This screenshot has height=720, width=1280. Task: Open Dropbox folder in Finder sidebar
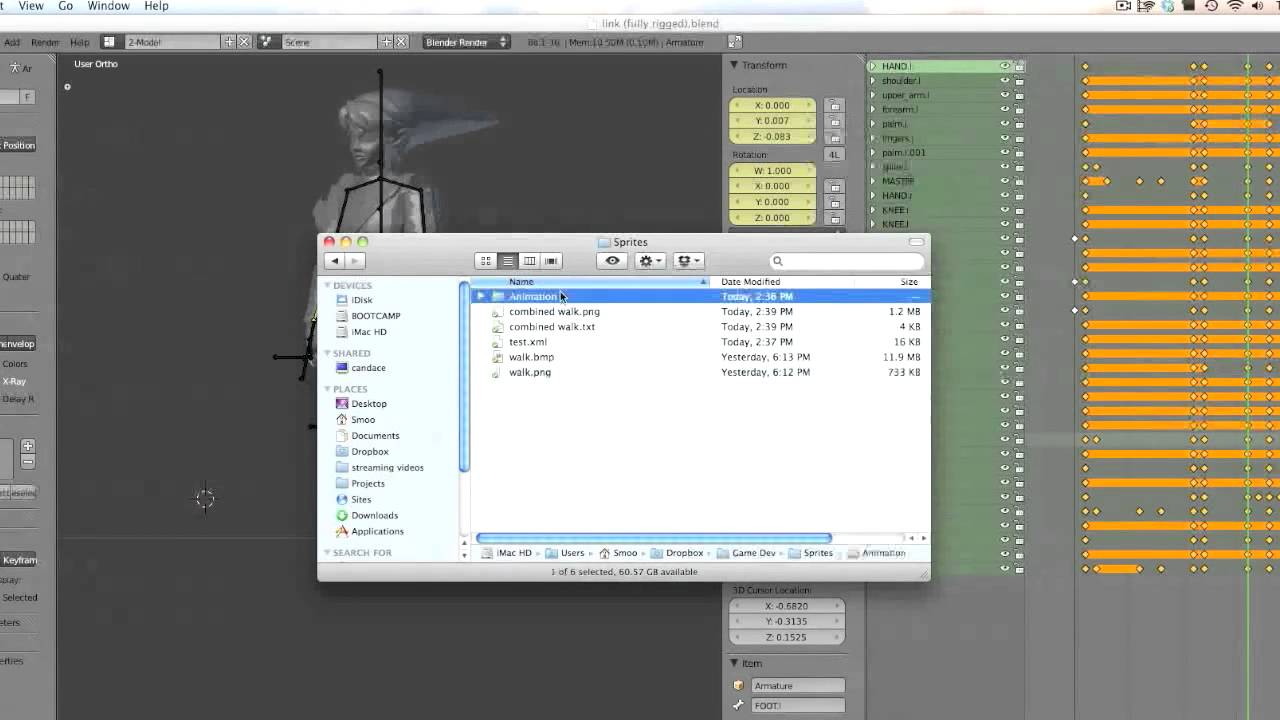[369, 452]
